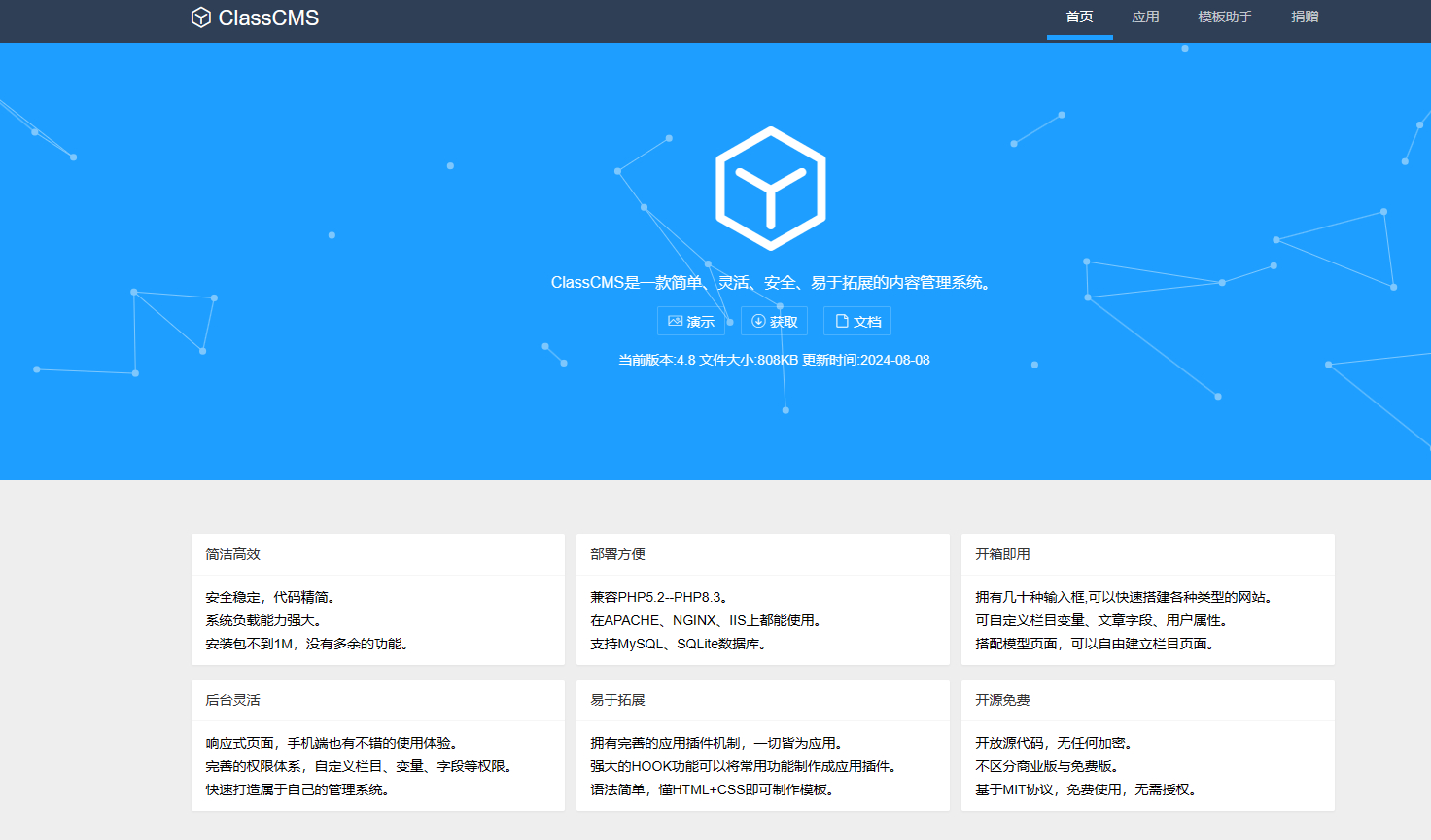Image resolution: width=1431 pixels, height=840 pixels.
Task: Click the ClassCMS brand name text
Action: pos(268,17)
